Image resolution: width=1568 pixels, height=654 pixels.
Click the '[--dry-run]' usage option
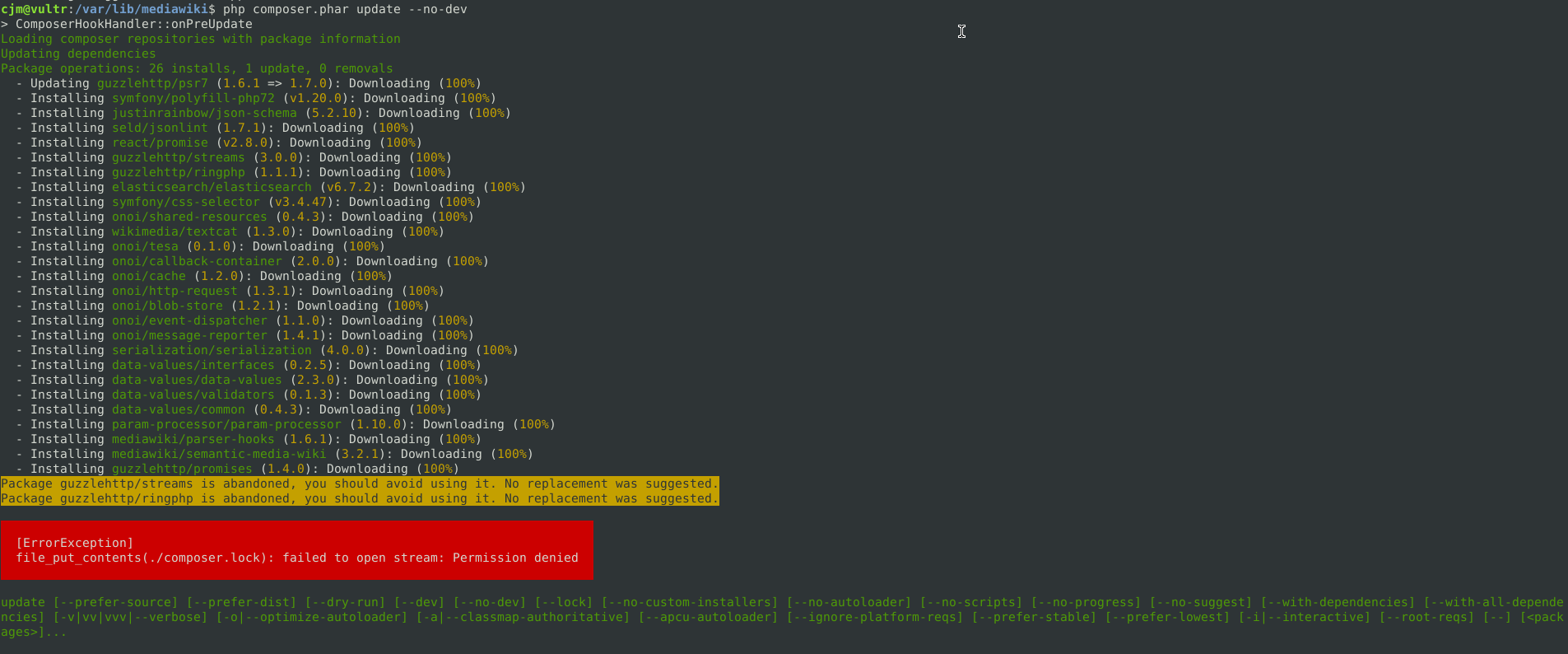[x=345, y=602]
